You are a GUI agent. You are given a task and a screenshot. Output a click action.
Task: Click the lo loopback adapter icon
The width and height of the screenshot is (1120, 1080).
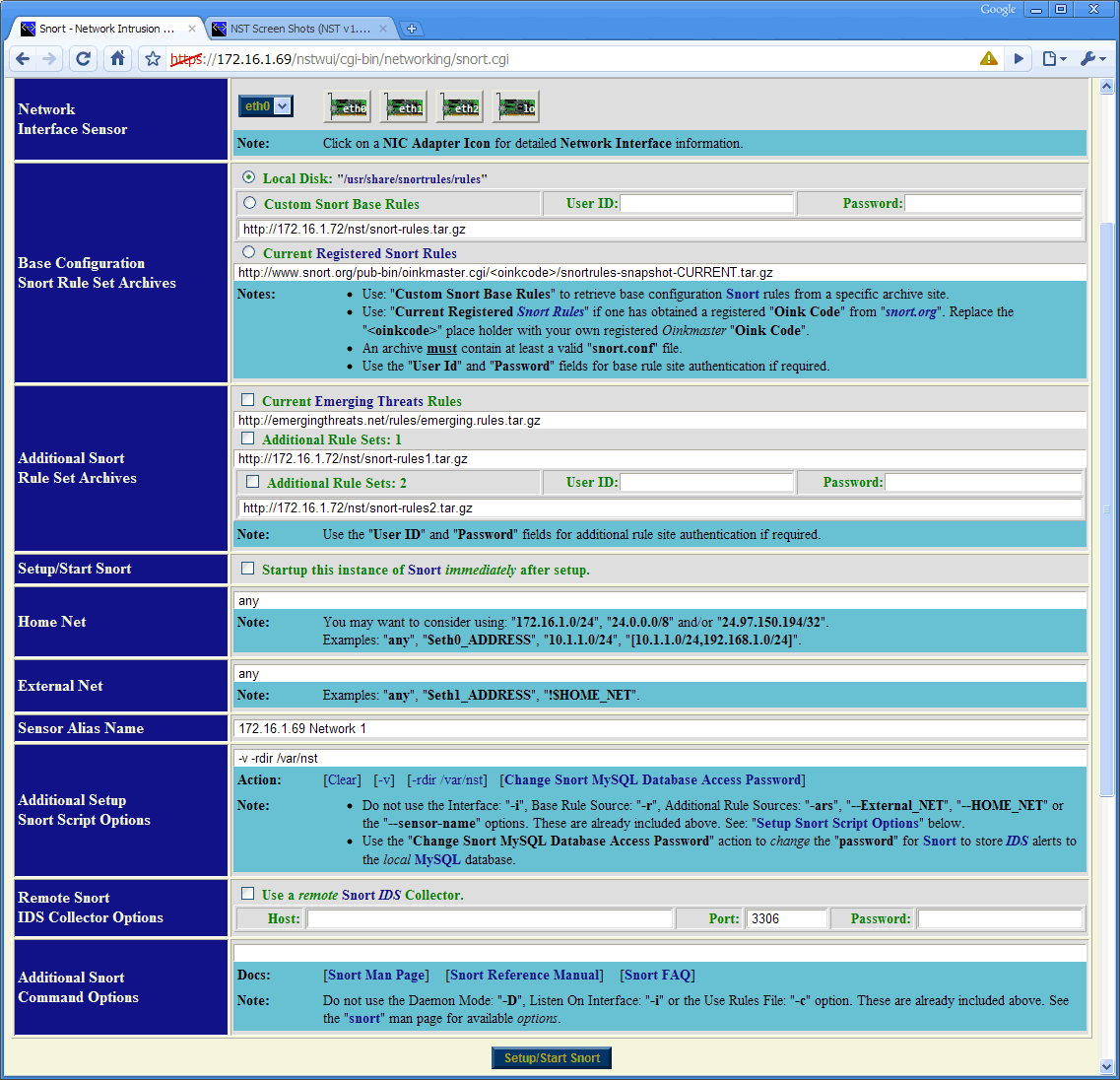pyautogui.click(x=517, y=107)
